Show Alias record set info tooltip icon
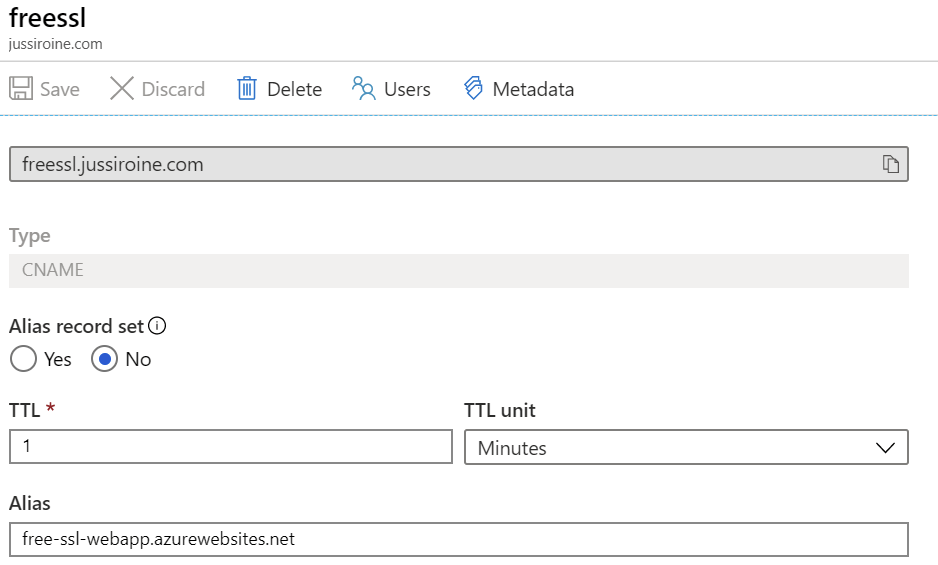Viewport: 938px width, 565px height. (157, 326)
